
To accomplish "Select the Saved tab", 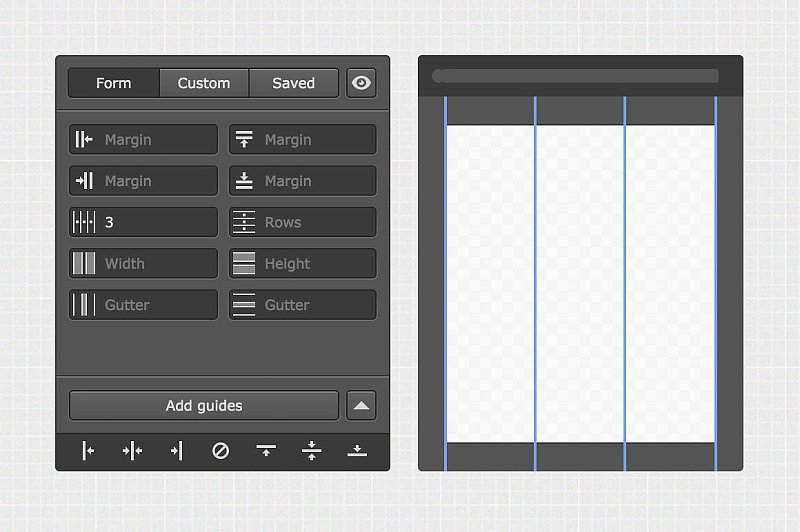I will click(x=293, y=83).
